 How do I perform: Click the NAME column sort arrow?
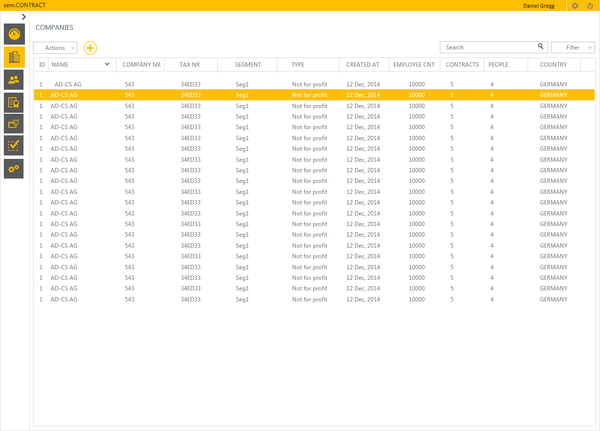[x=107, y=64]
